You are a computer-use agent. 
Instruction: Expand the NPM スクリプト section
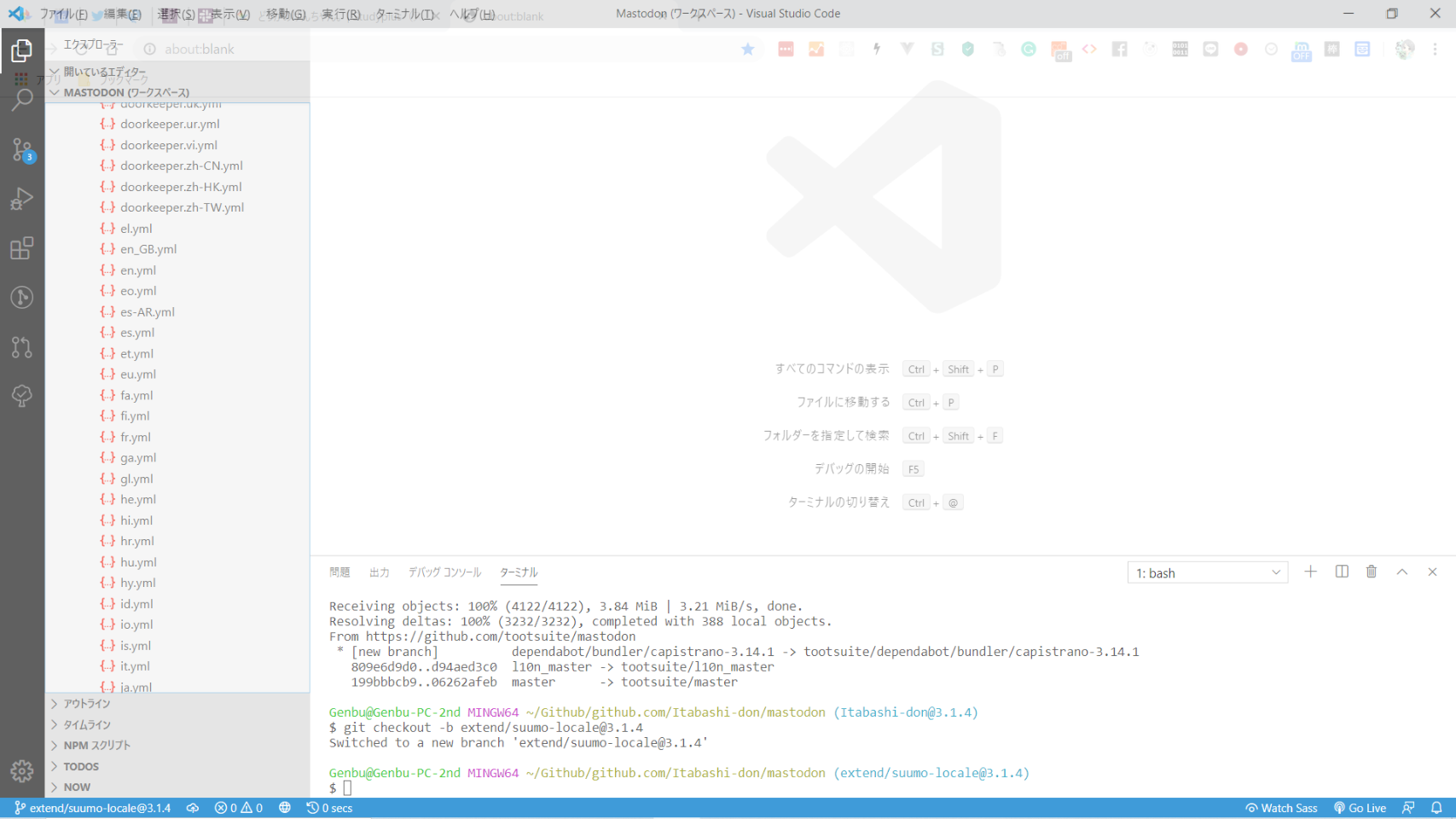pos(96,746)
